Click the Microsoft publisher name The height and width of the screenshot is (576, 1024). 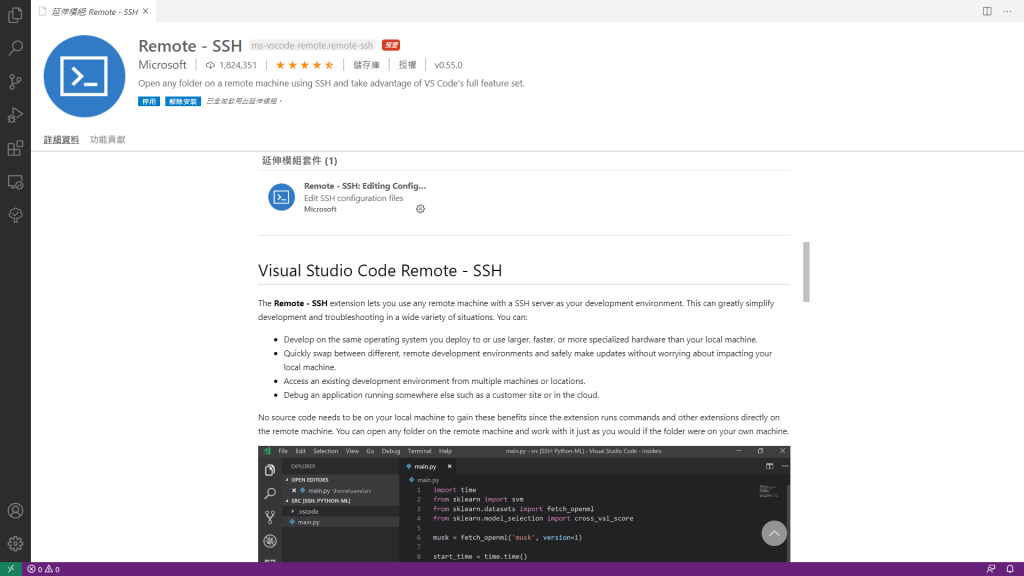point(162,65)
